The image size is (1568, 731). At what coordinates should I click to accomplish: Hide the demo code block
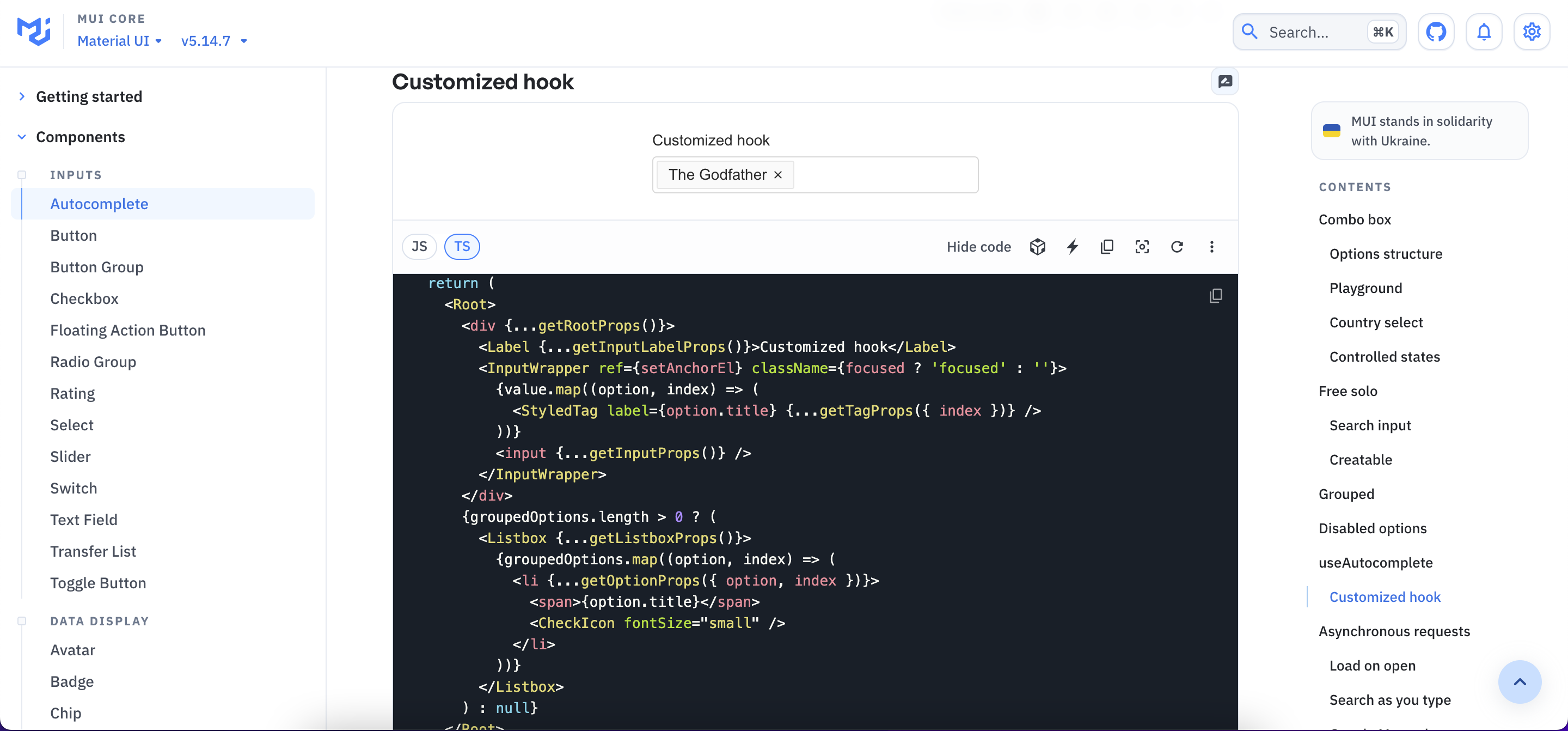tap(978, 247)
